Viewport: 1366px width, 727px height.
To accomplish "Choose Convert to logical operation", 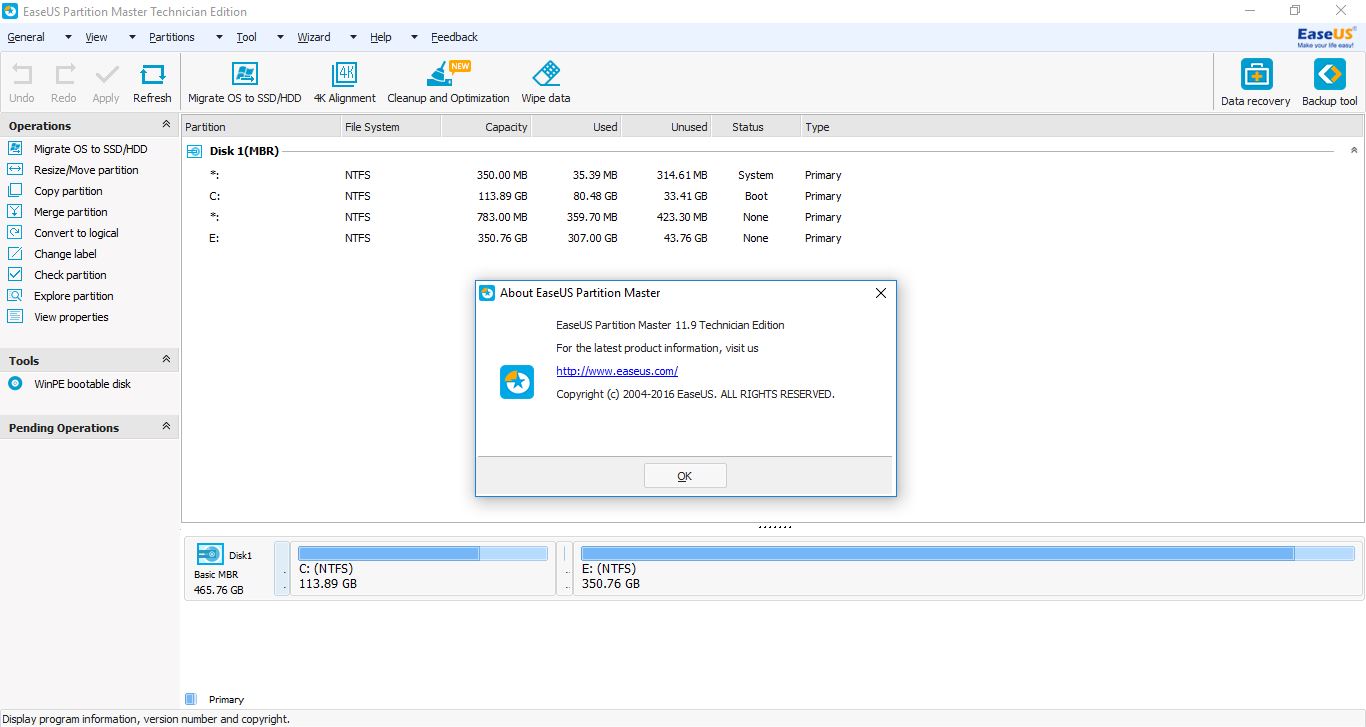I will coord(76,233).
